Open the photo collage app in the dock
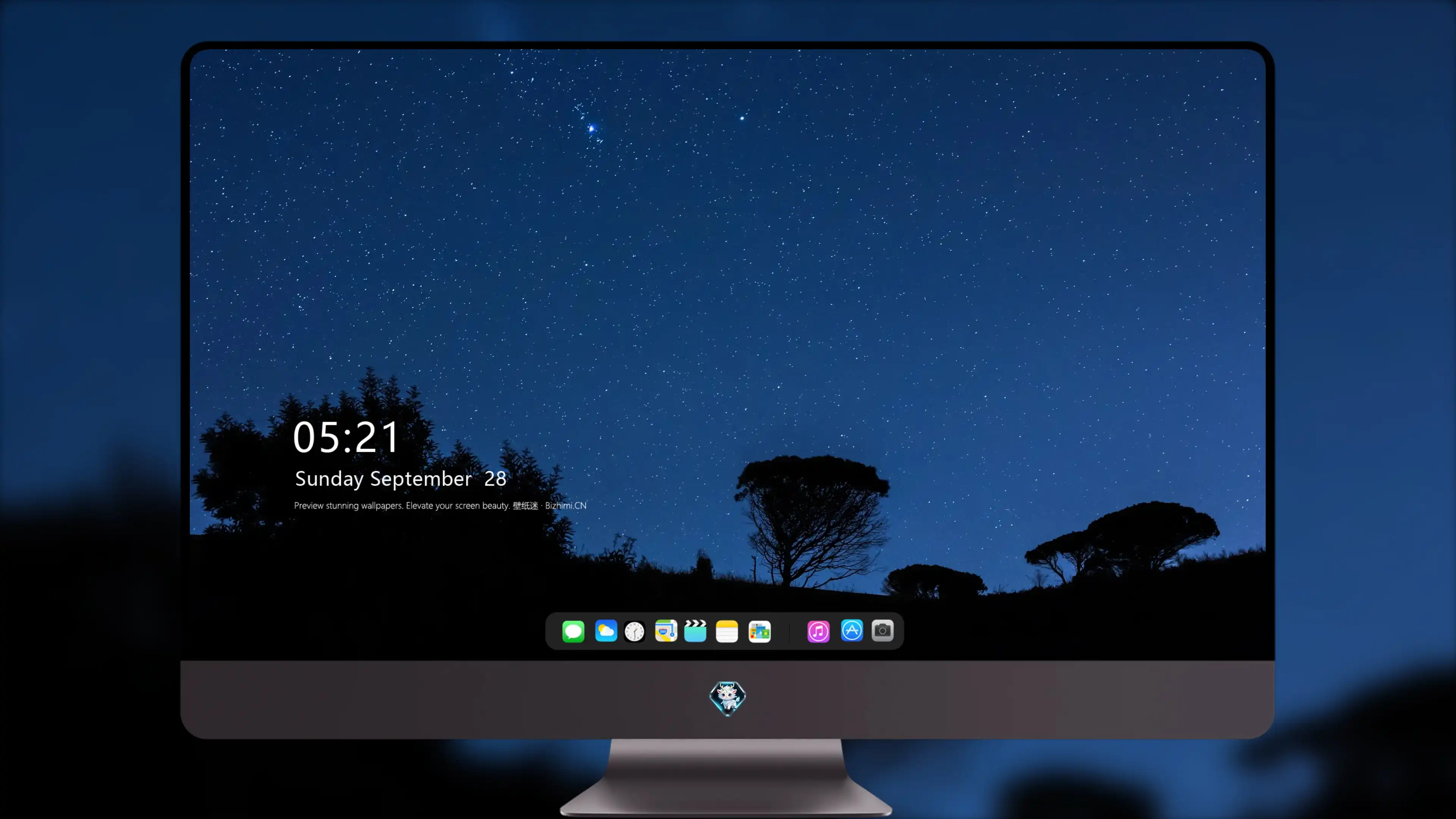 tap(759, 631)
